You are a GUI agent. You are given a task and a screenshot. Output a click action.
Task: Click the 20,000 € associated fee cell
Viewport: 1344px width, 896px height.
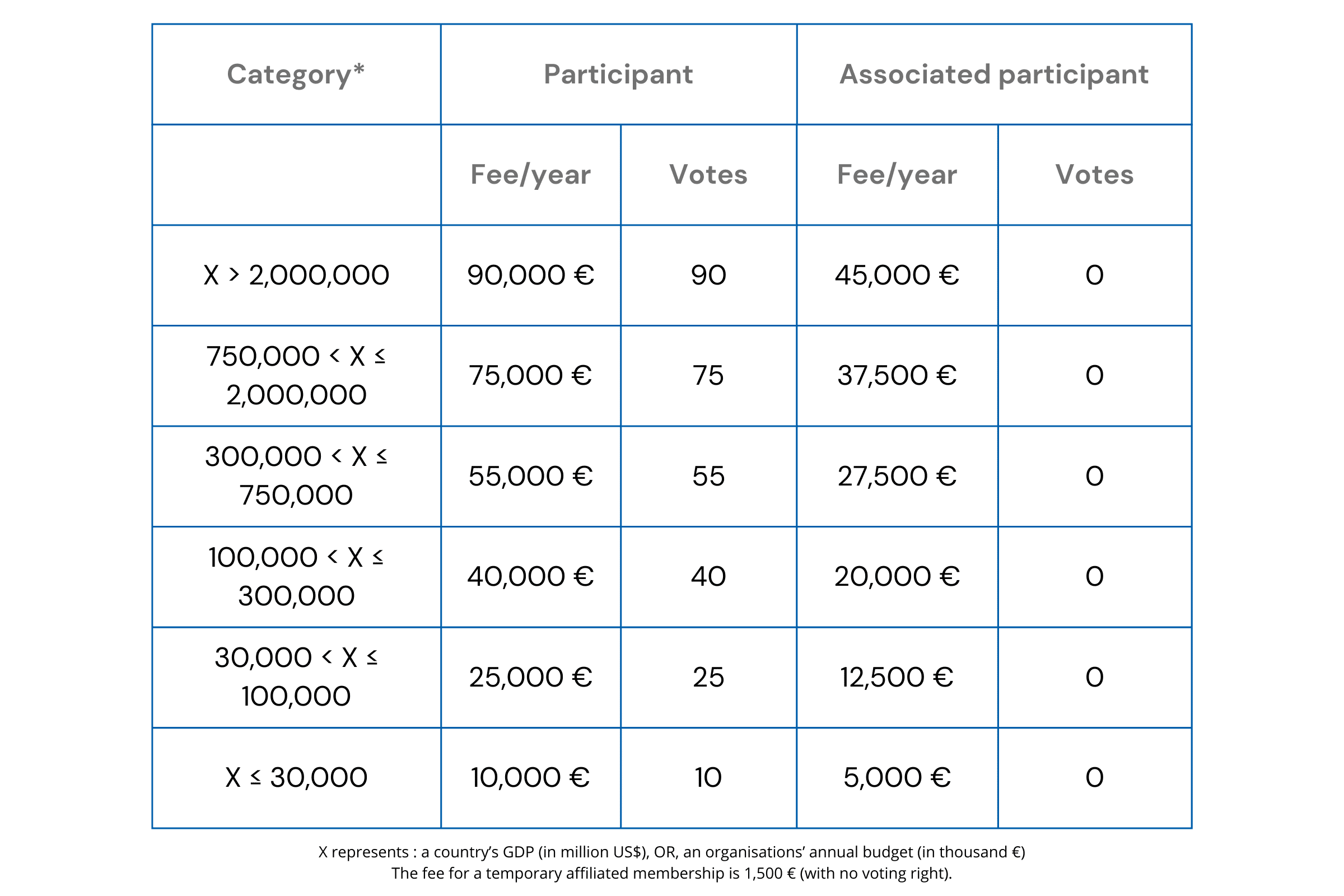tap(897, 577)
